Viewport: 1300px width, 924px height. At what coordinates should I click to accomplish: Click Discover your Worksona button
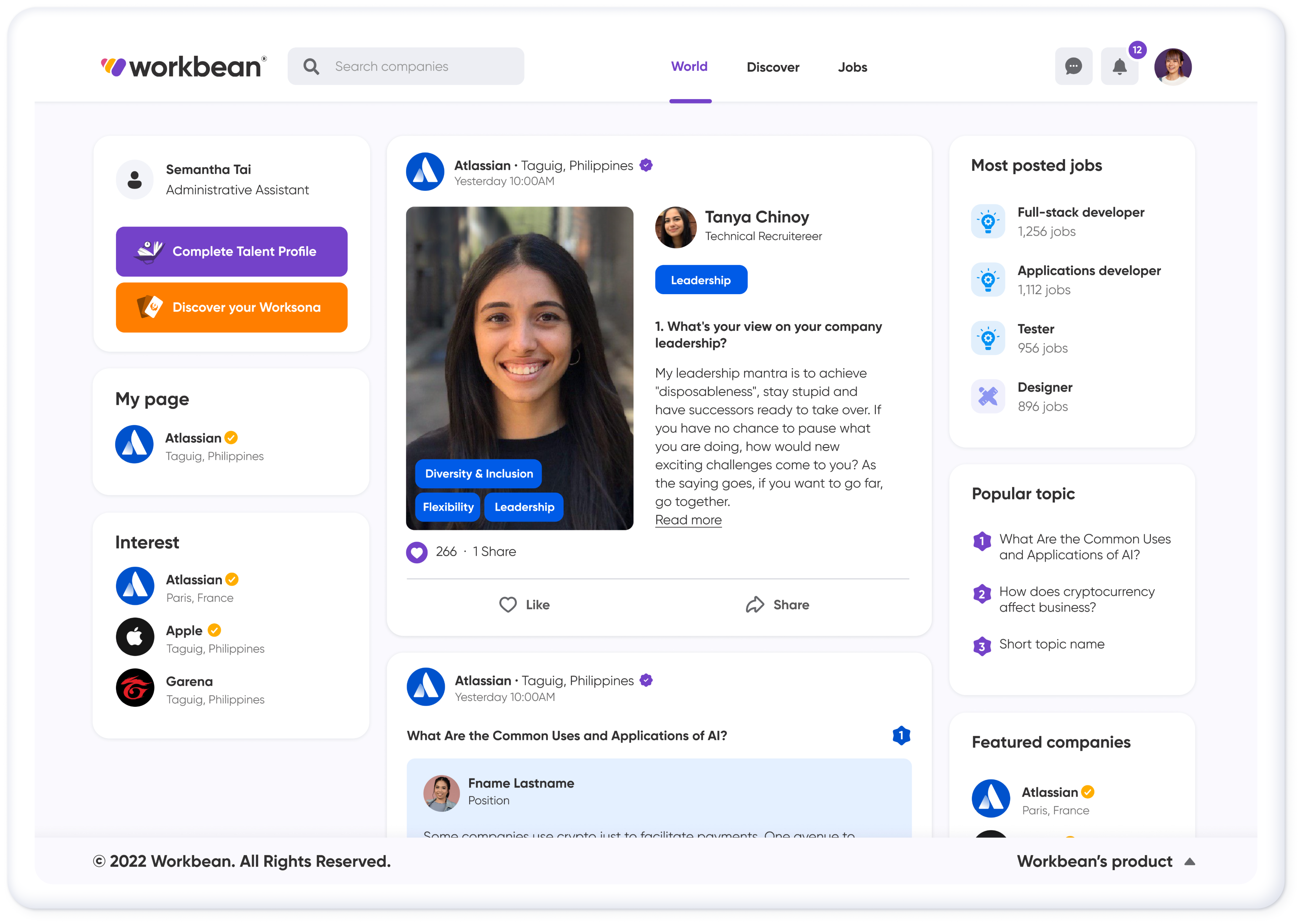pos(232,307)
